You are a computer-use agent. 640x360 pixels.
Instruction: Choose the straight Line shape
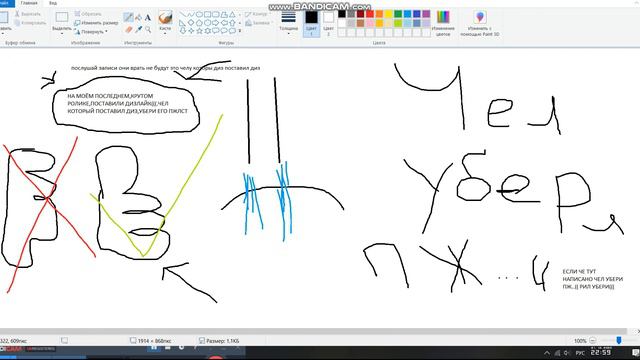click(183, 15)
